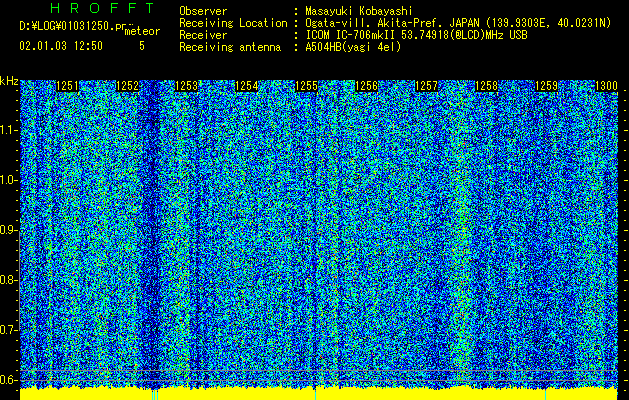Click the 0.9 kHz axis label
Image resolution: width=629 pixels, height=400 pixels.
[8, 230]
